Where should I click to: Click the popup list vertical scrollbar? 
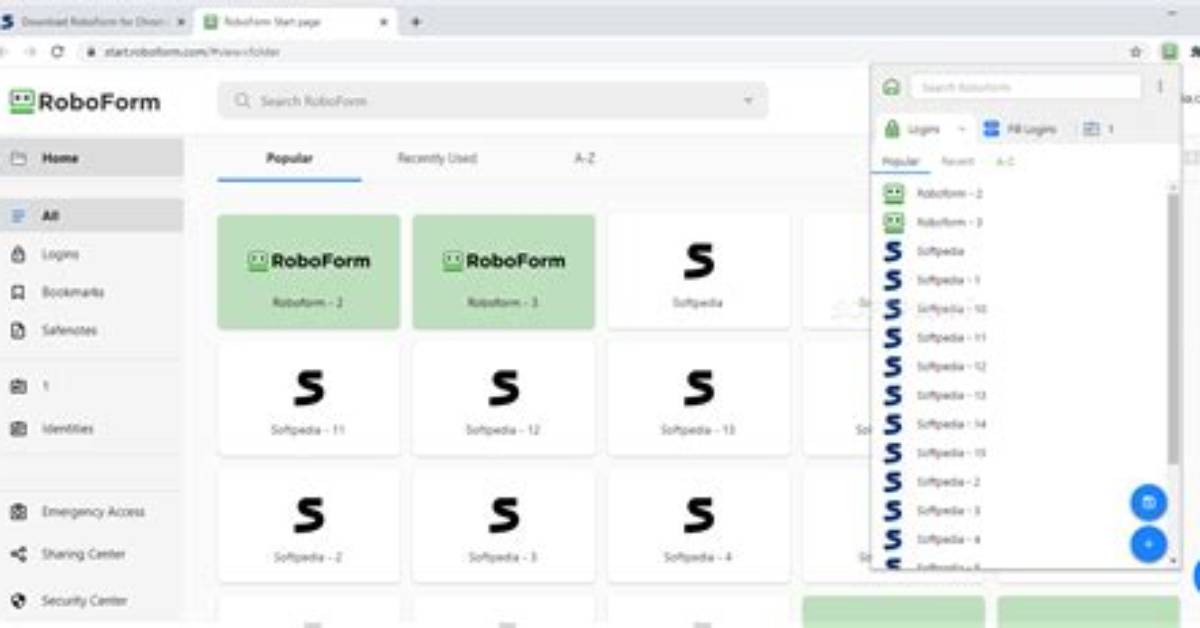(x=1173, y=330)
